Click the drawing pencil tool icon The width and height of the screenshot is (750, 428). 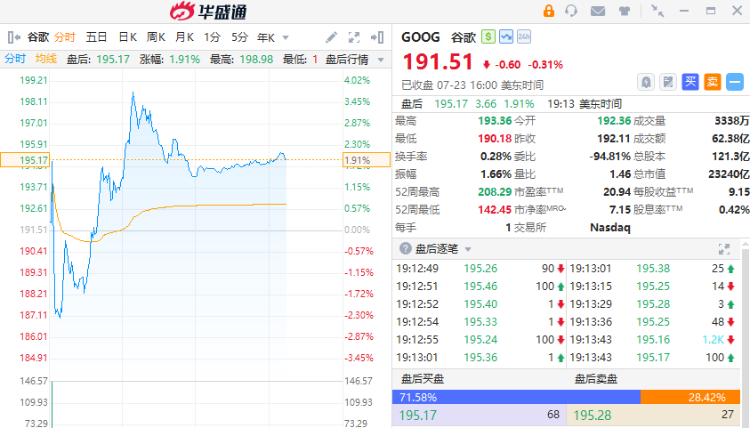331,37
